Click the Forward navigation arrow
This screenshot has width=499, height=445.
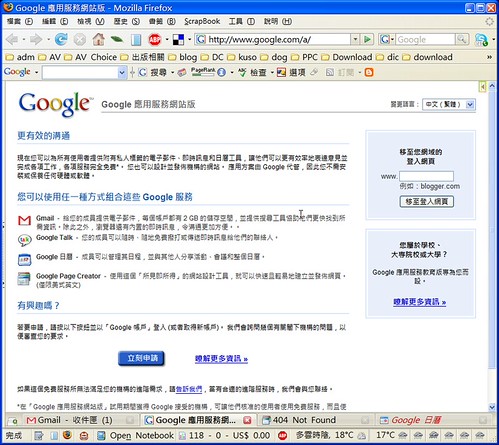click(36, 40)
